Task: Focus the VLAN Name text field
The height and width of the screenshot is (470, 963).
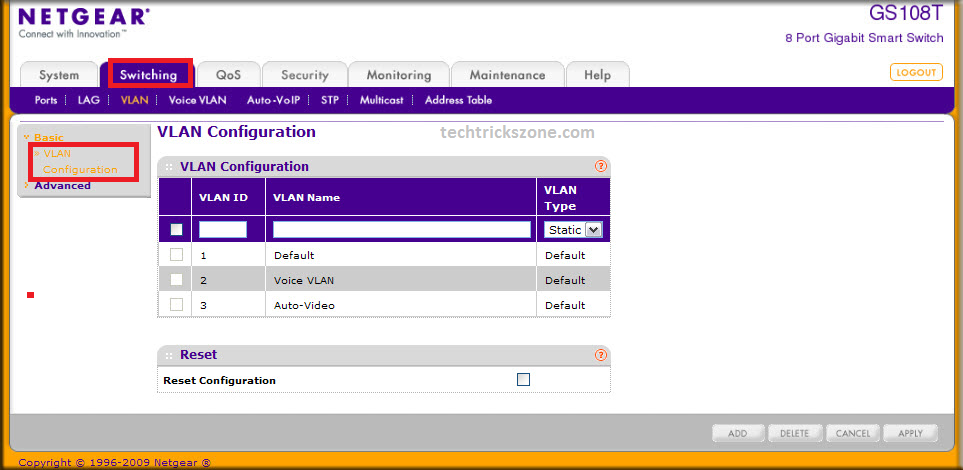Action: tap(401, 230)
